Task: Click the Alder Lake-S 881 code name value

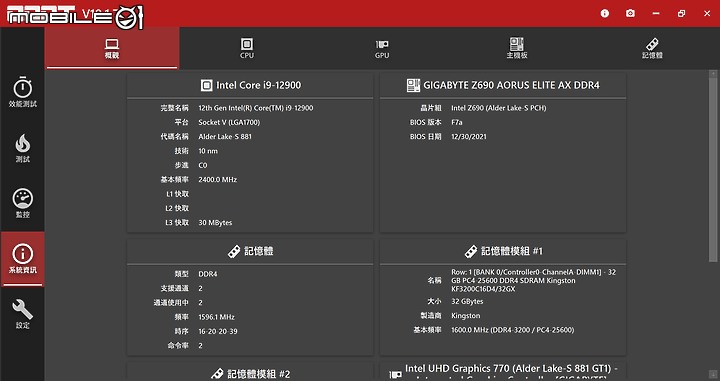Action: (225, 136)
